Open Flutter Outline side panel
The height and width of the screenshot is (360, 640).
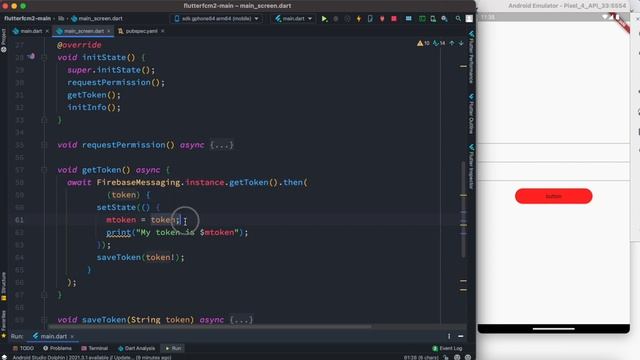[471, 113]
